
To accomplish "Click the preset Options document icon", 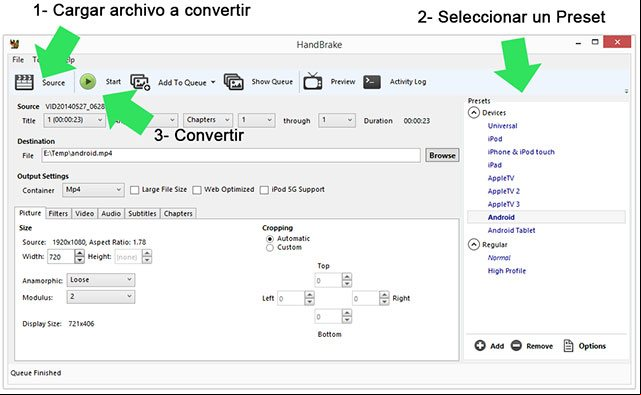I will pyautogui.click(x=568, y=346).
